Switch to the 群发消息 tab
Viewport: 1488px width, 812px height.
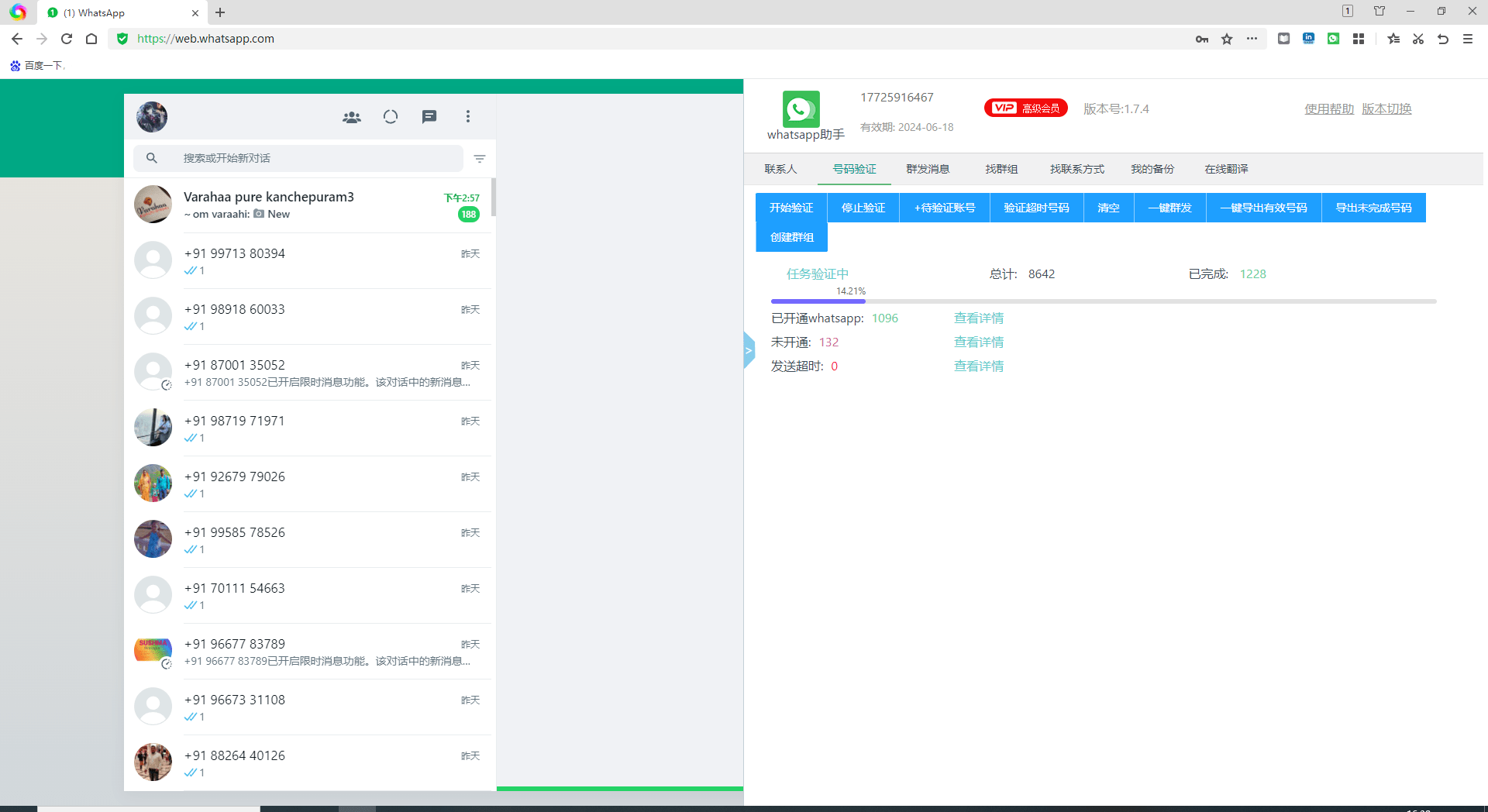click(x=928, y=169)
